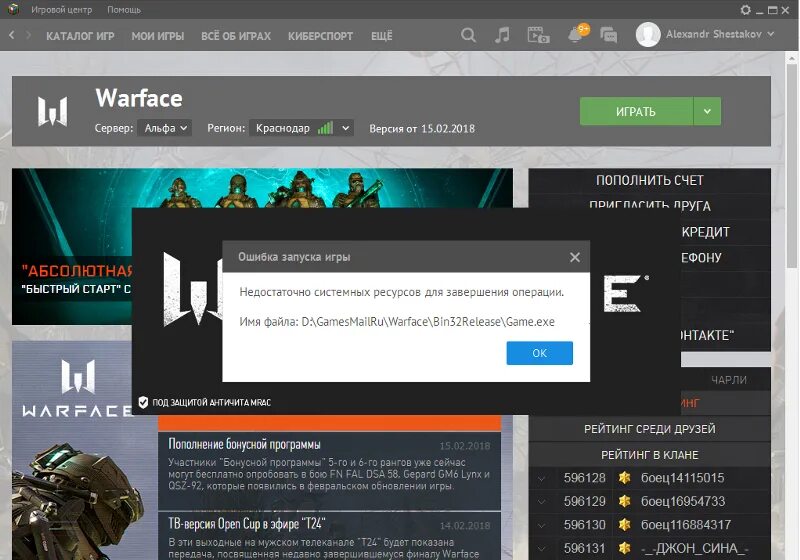Click star icon next to _-_ДЖОН_СИНА_-

(x=624, y=548)
